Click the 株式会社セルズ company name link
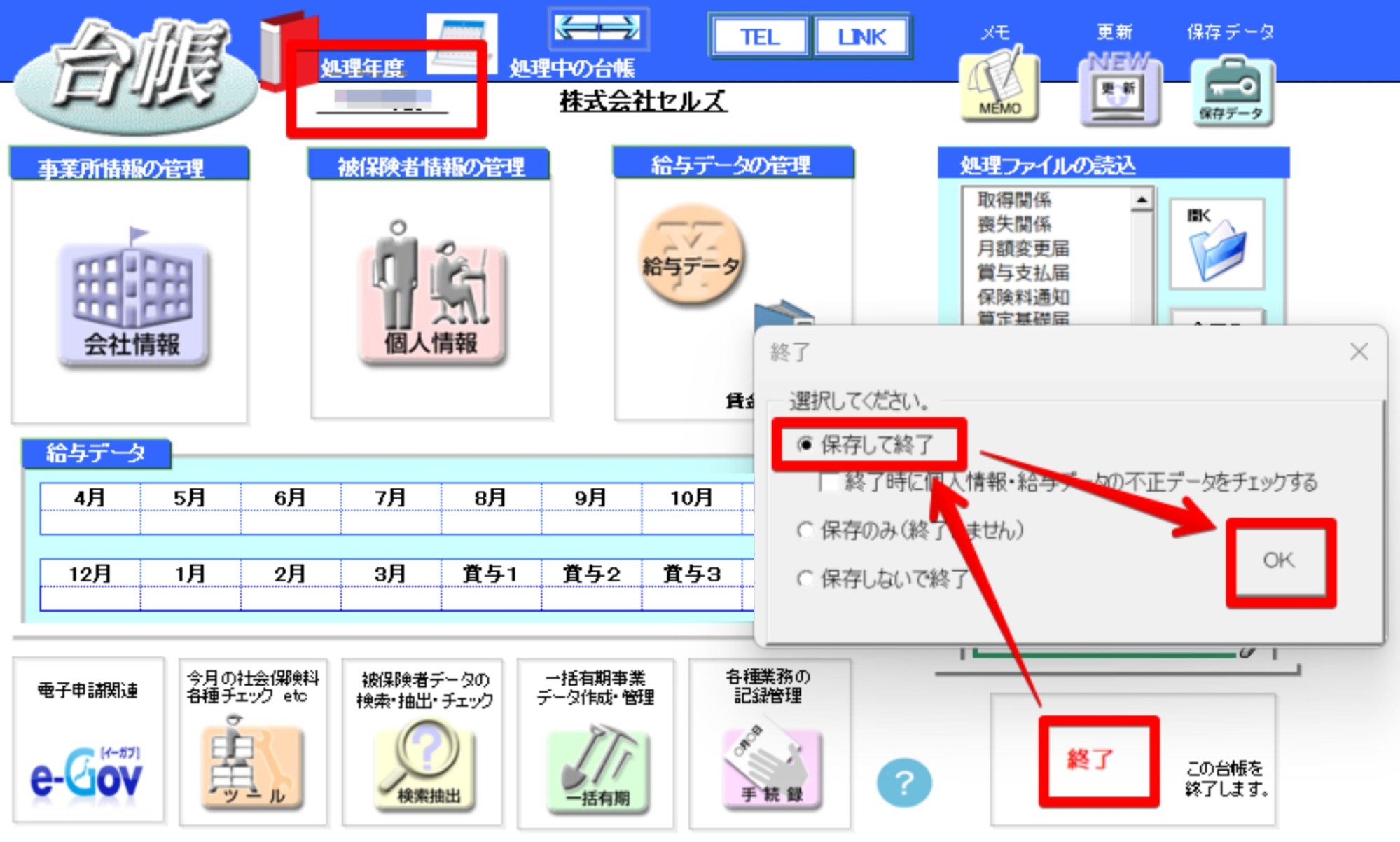 click(643, 102)
